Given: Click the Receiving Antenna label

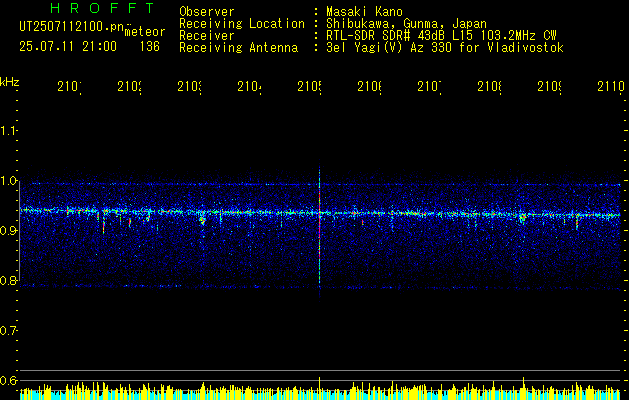Looking at the screenshot, I should (x=239, y=48).
